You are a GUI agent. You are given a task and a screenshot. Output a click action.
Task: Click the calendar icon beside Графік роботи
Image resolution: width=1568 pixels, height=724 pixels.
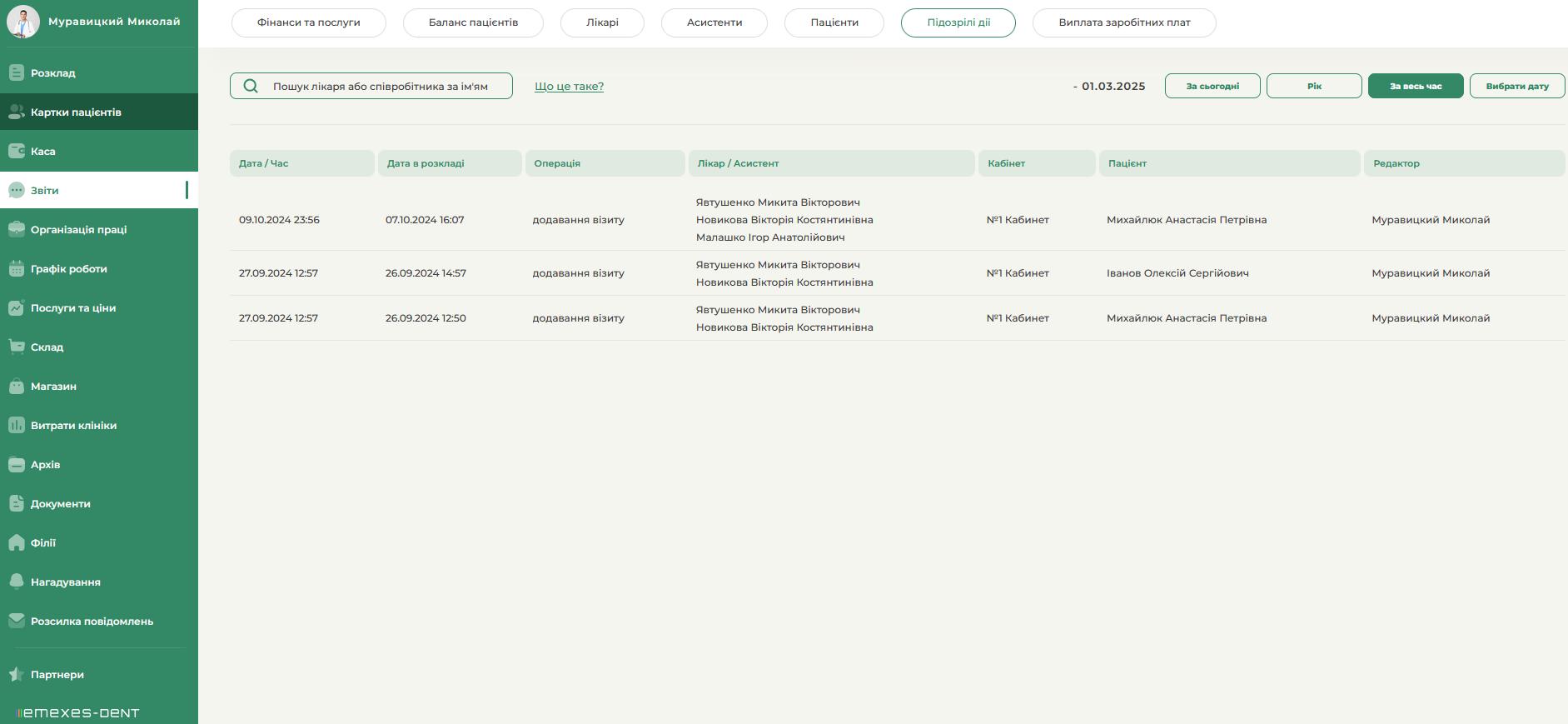16,268
